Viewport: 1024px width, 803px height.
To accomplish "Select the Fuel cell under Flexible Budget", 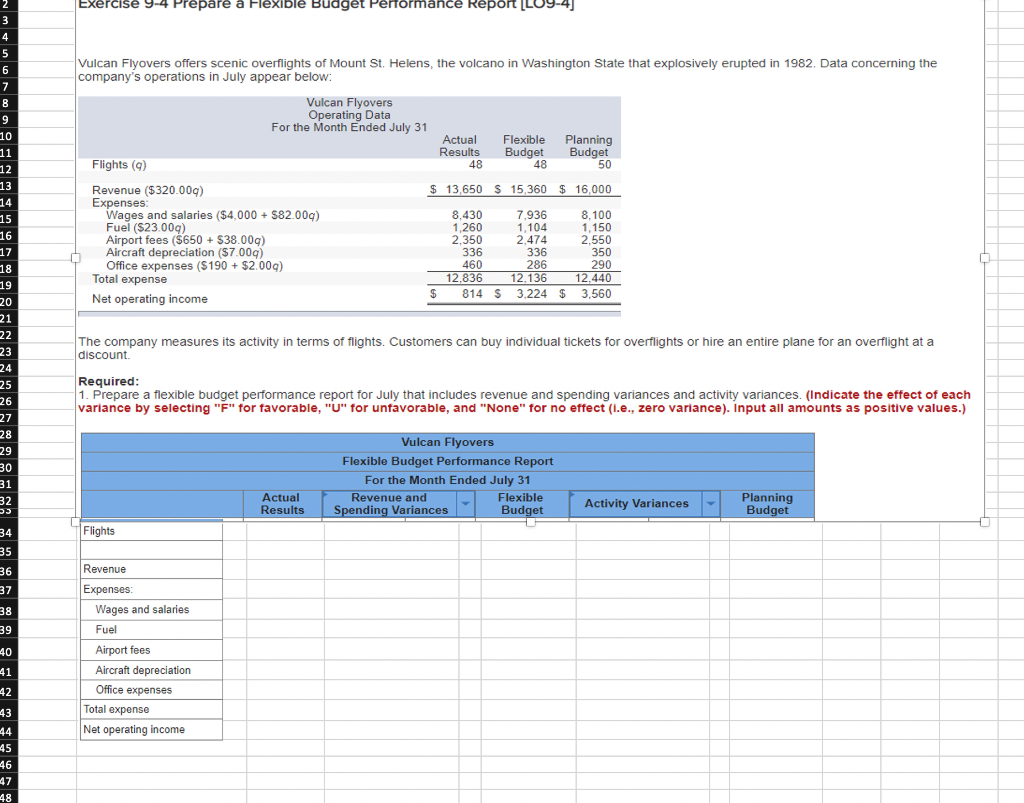I will tap(520, 629).
